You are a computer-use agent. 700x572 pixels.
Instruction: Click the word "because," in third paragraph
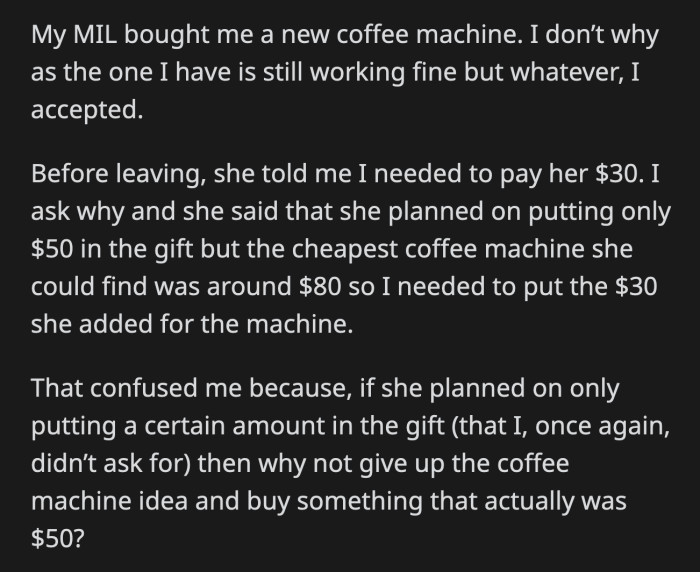[300, 388]
